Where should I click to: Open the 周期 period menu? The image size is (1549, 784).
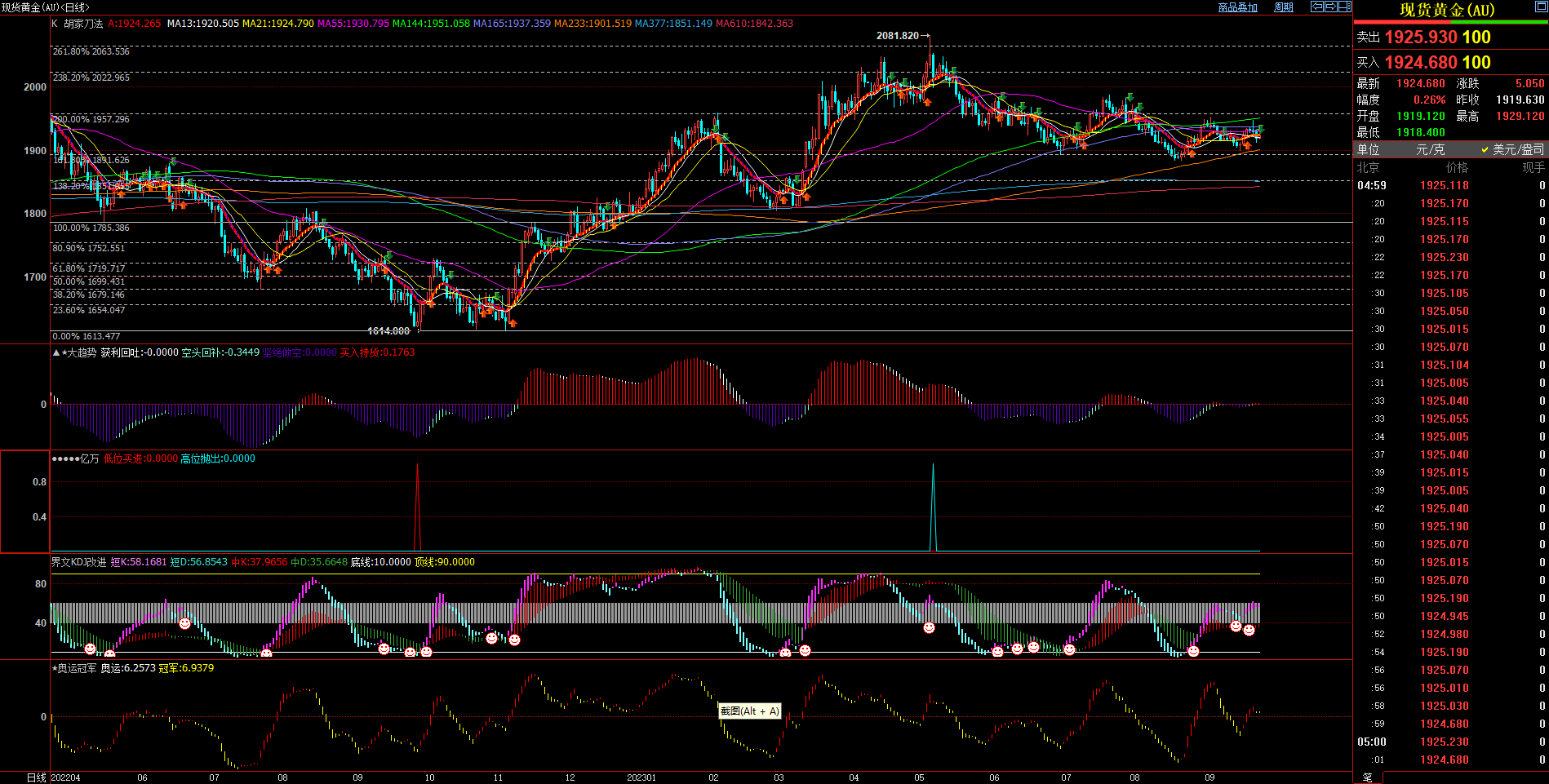1284,7
